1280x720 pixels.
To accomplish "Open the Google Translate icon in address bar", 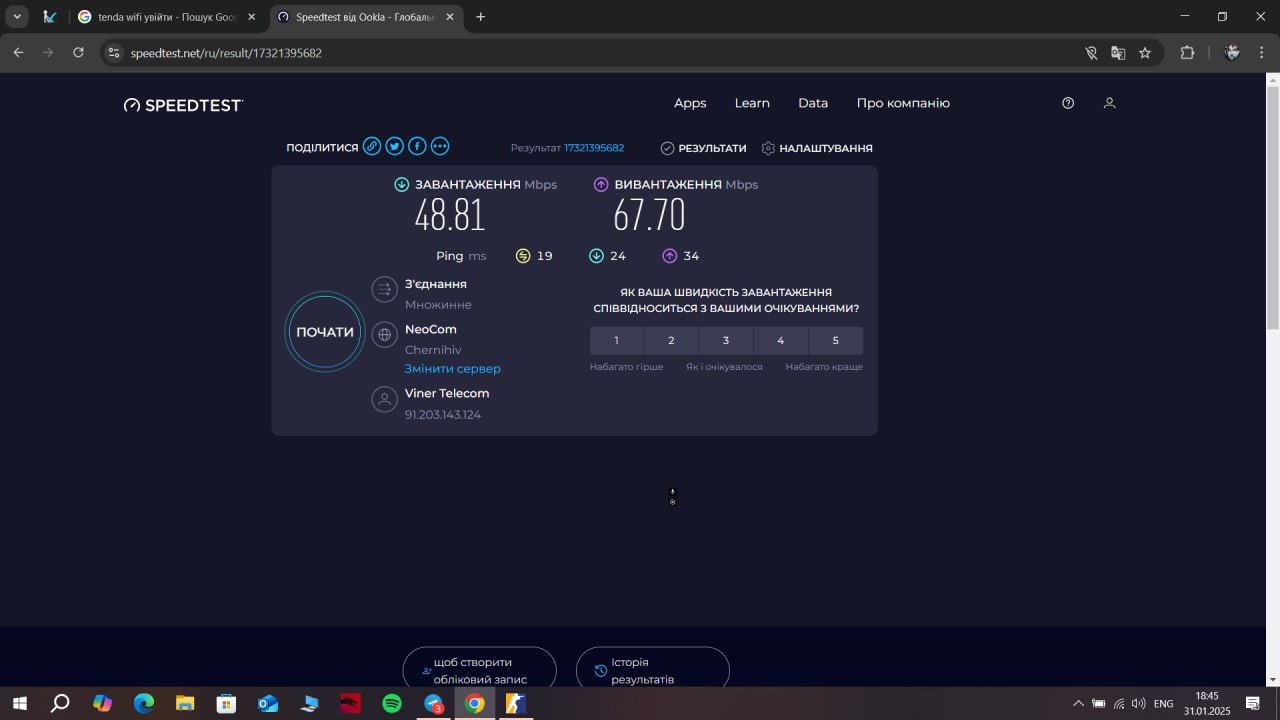I will (1118, 53).
